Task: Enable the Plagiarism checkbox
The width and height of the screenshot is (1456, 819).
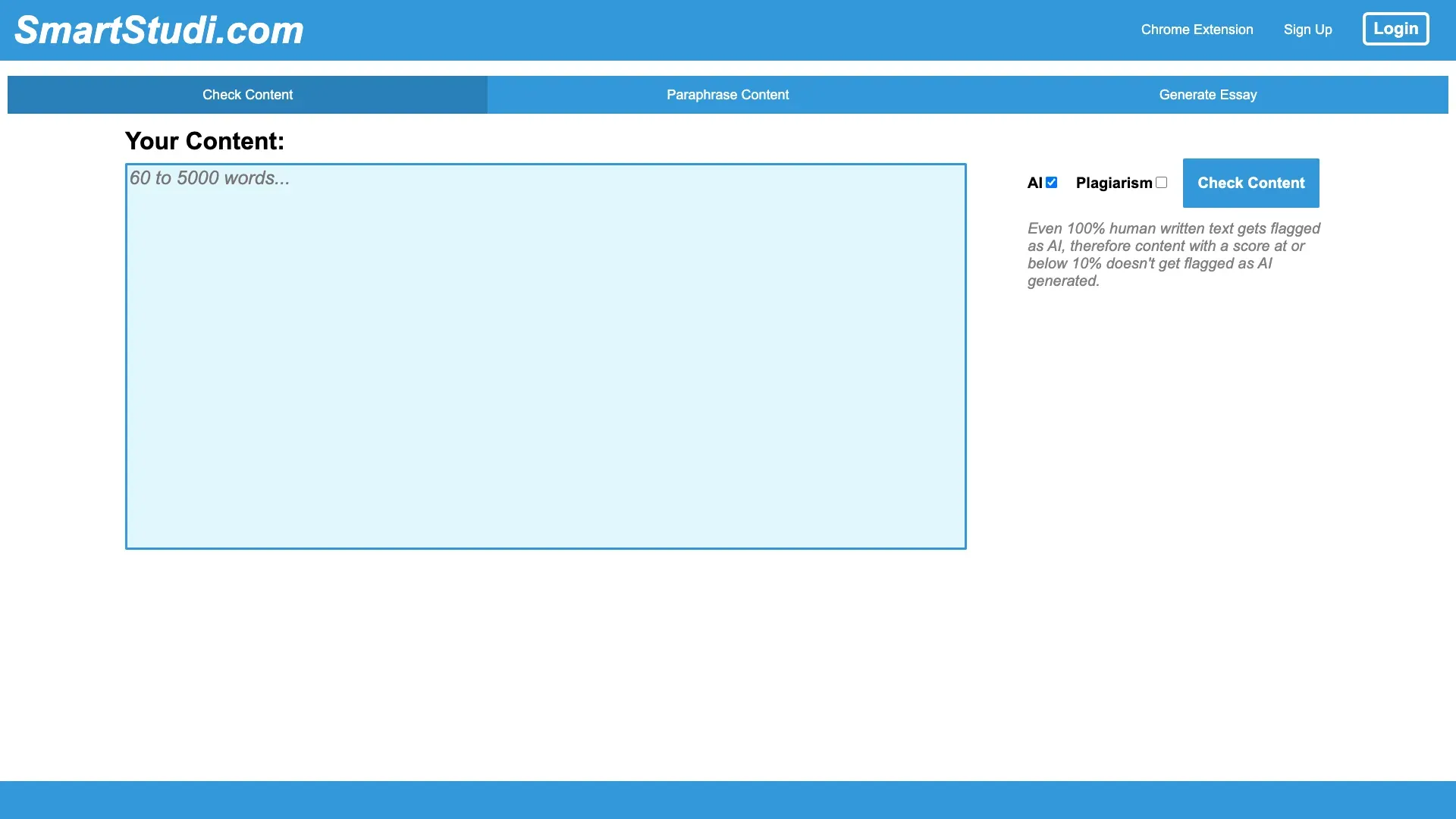Action: tap(1161, 183)
